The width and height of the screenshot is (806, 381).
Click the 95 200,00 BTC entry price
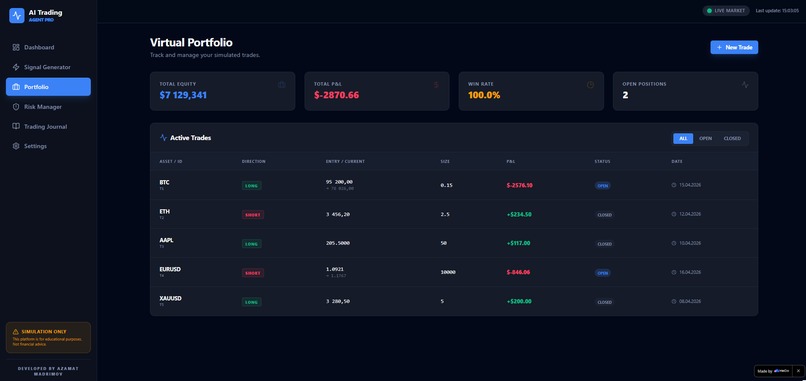click(339, 182)
